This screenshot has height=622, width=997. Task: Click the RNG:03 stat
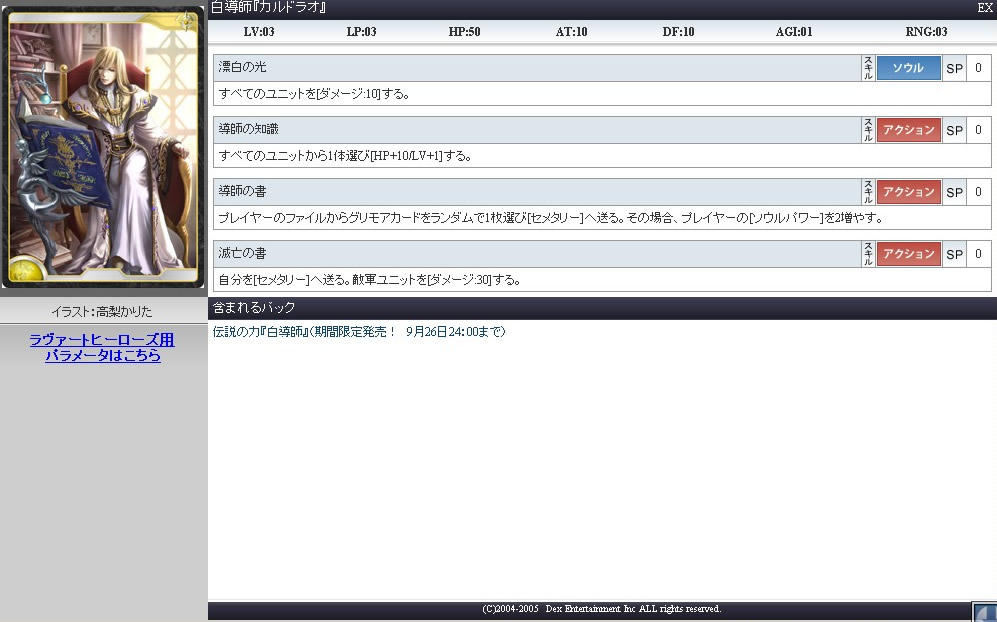926,32
